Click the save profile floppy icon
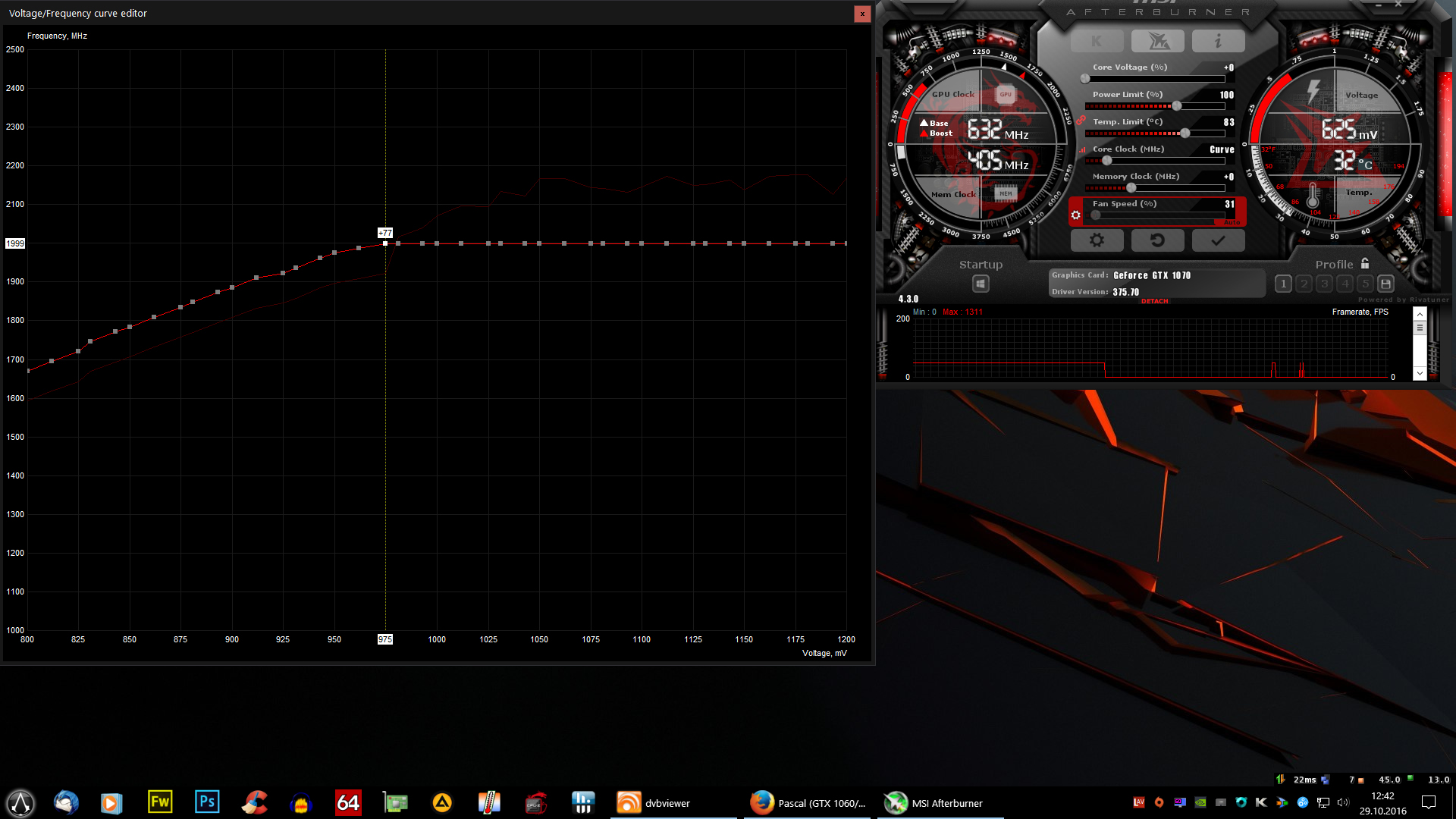This screenshot has width=1456, height=819. tap(1385, 284)
